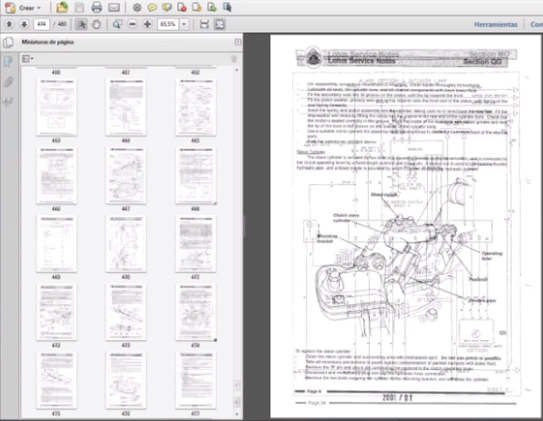Image resolution: width=543 pixels, height=421 pixels.
Task: Click the upper thumbnail-size button near scrollbar bottom
Action: coord(237,385)
